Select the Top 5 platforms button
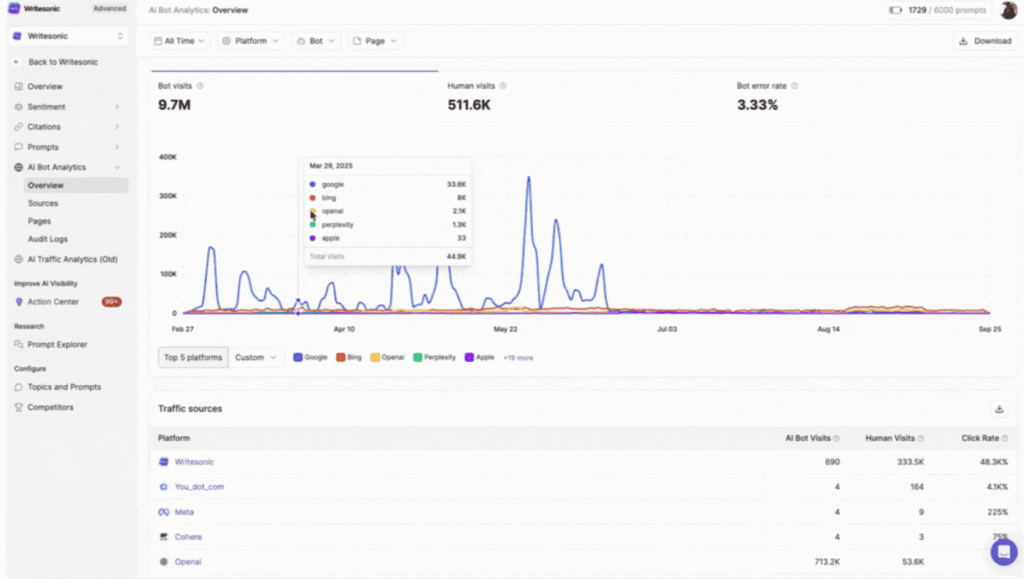Image resolution: width=1024 pixels, height=579 pixels. pyautogui.click(x=193, y=357)
